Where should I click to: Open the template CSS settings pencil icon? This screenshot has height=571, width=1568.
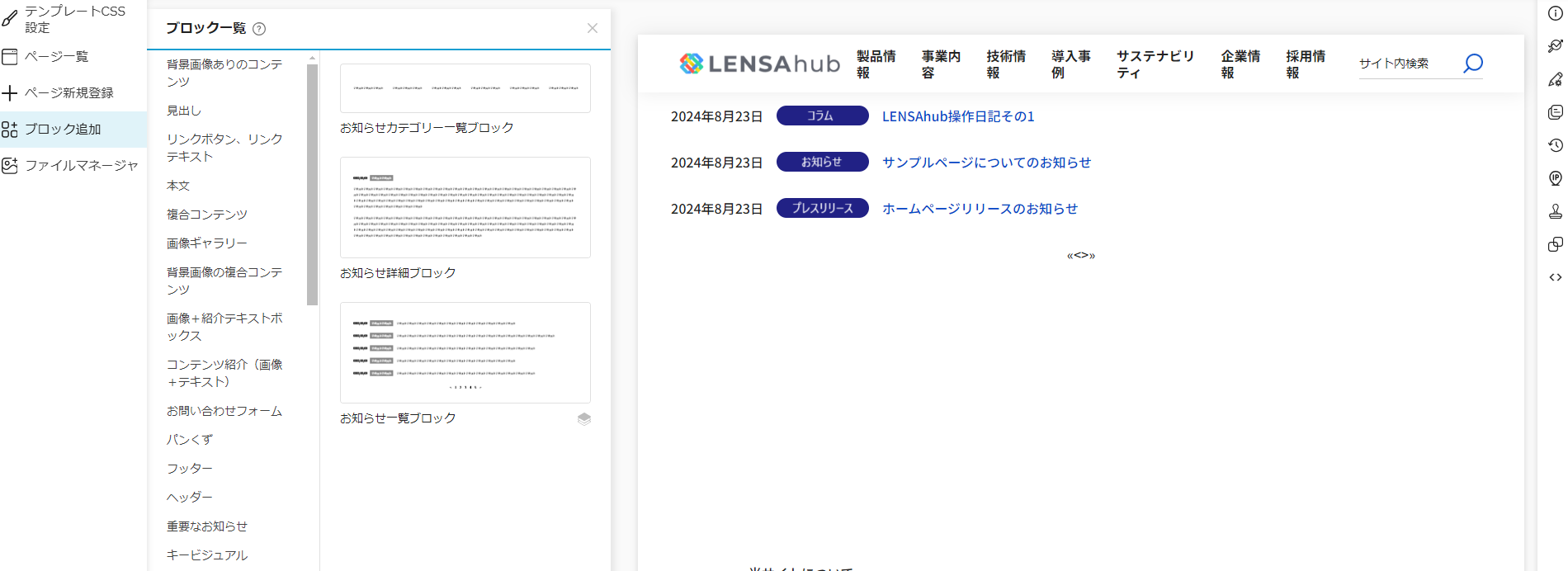click(x=10, y=18)
